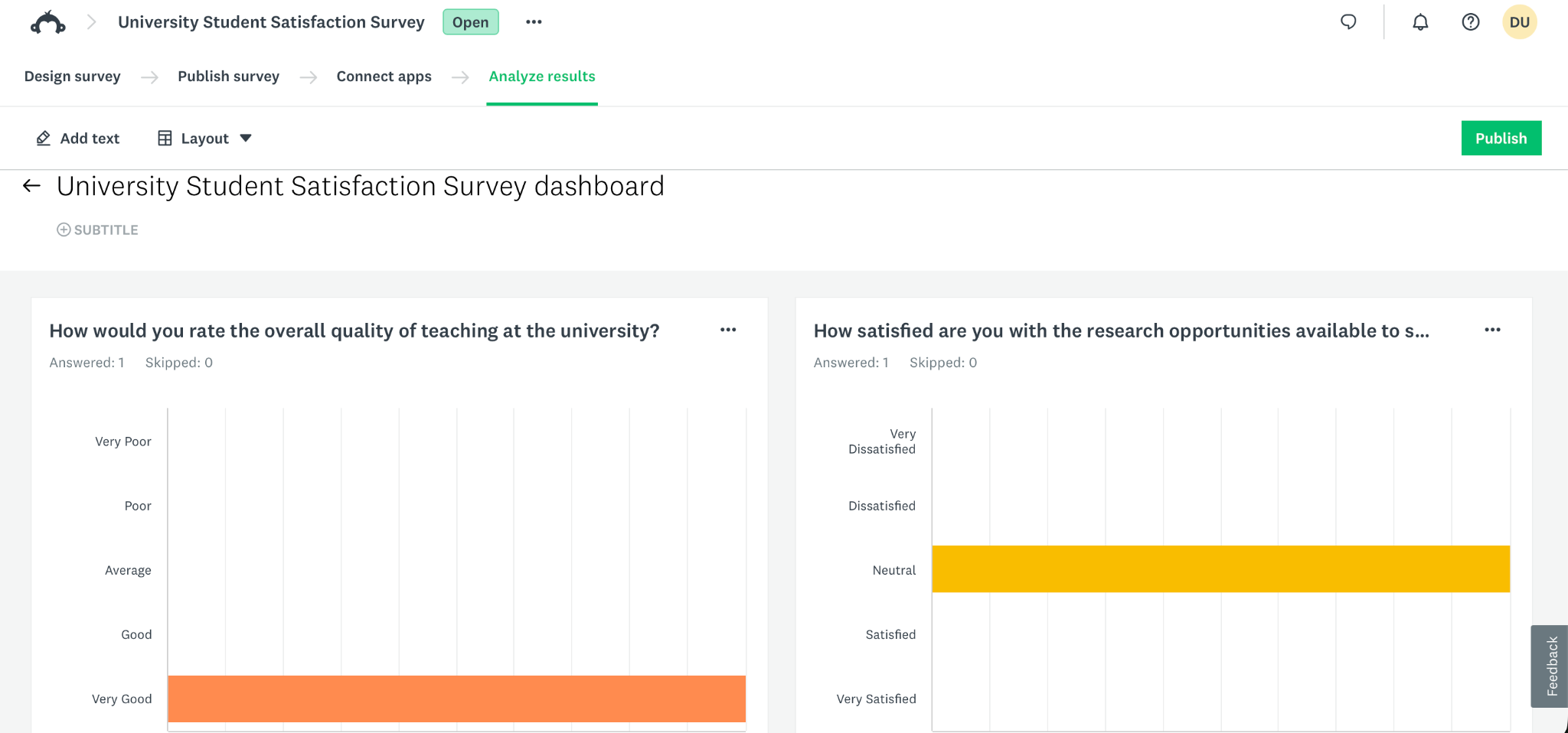
Task: Go to Connect apps step
Action: tap(384, 77)
